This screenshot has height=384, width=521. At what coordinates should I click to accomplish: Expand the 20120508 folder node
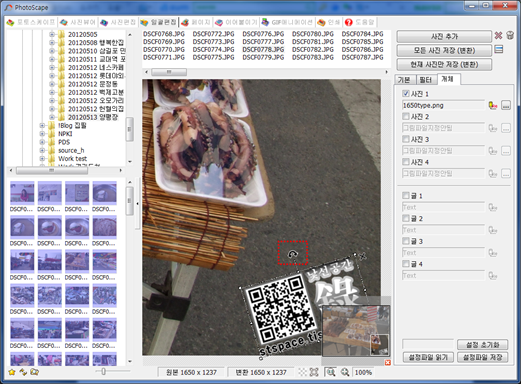pyautogui.click(x=52, y=43)
